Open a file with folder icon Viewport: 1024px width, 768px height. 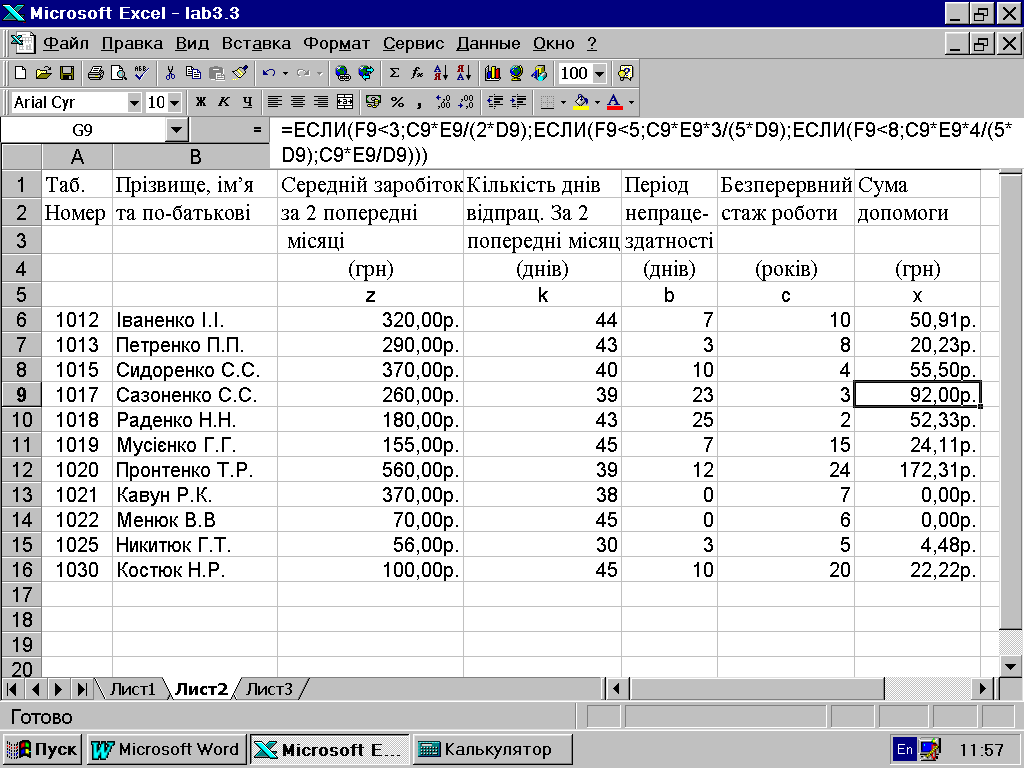43,73
